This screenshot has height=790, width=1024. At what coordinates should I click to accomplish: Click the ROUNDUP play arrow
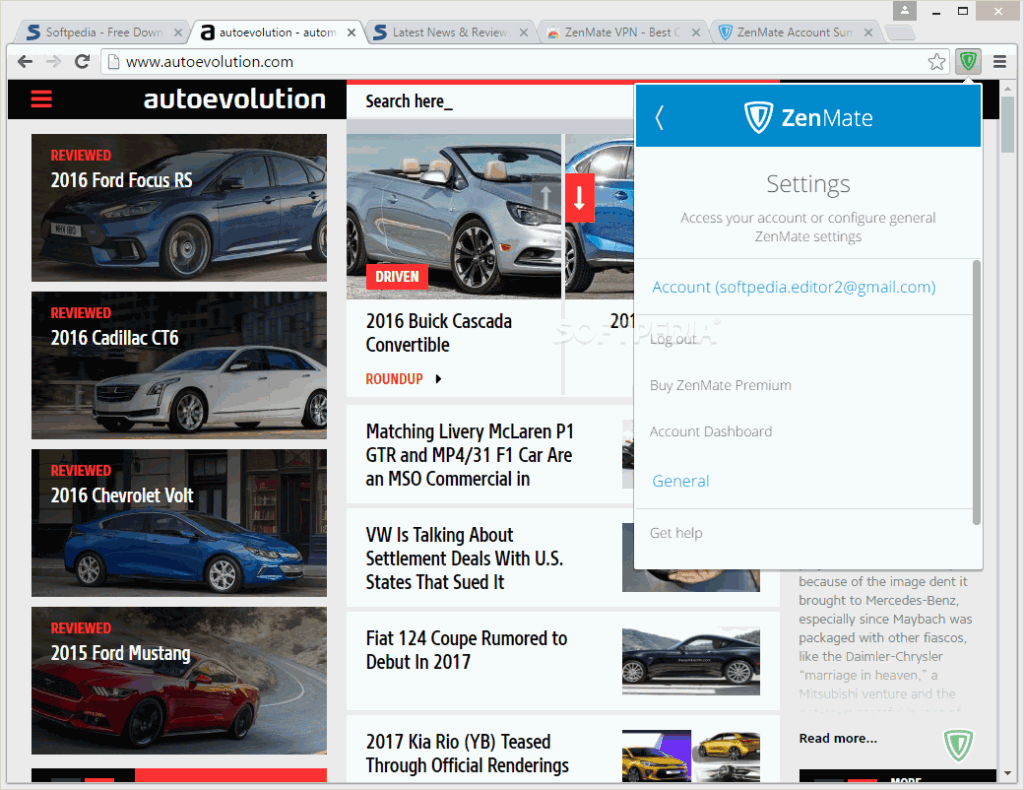[x=438, y=379]
